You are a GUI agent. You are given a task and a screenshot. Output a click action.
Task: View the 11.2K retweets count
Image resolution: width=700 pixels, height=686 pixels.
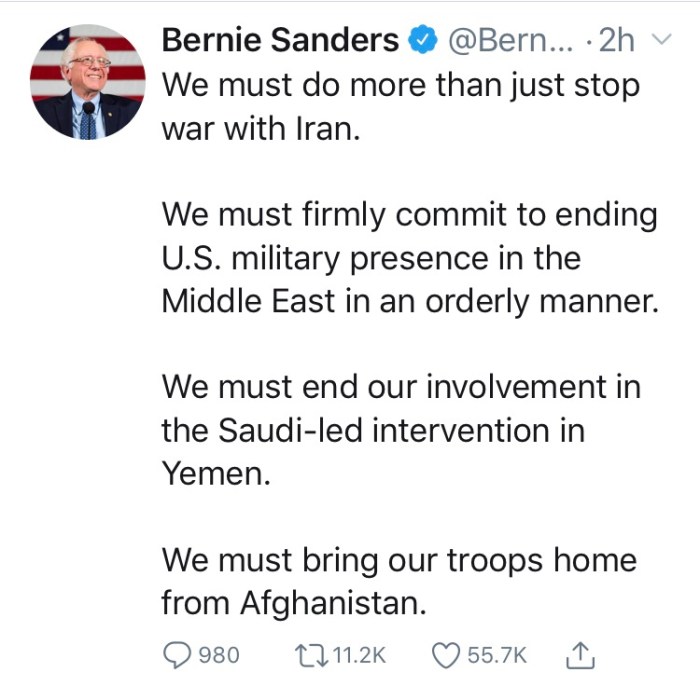pyautogui.click(x=356, y=655)
